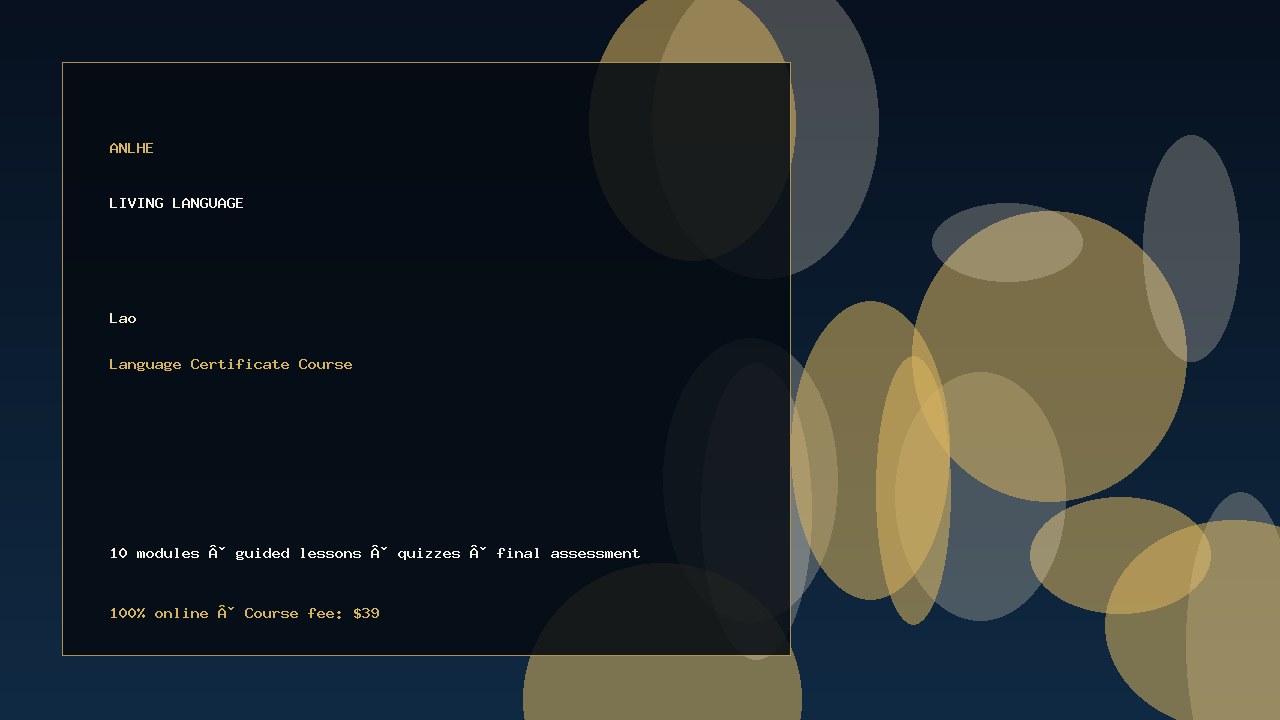
Task: Select the LIVING LANGUAGE heading
Action: click(x=176, y=203)
